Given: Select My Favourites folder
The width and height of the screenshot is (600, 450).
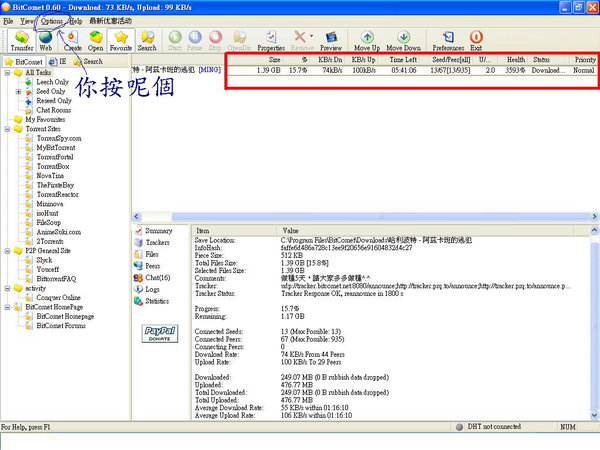Looking at the screenshot, I should (45, 119).
